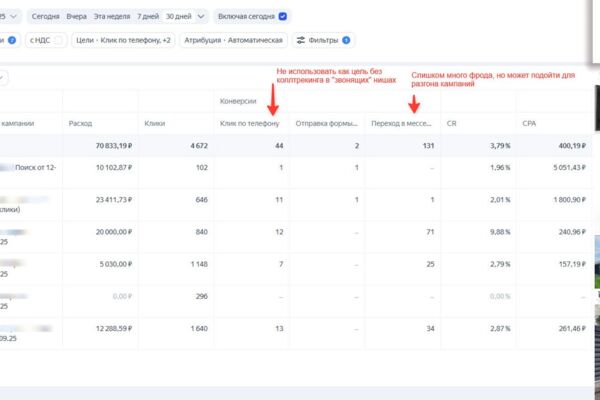Sort by the Клики column header

pyautogui.click(x=155, y=123)
